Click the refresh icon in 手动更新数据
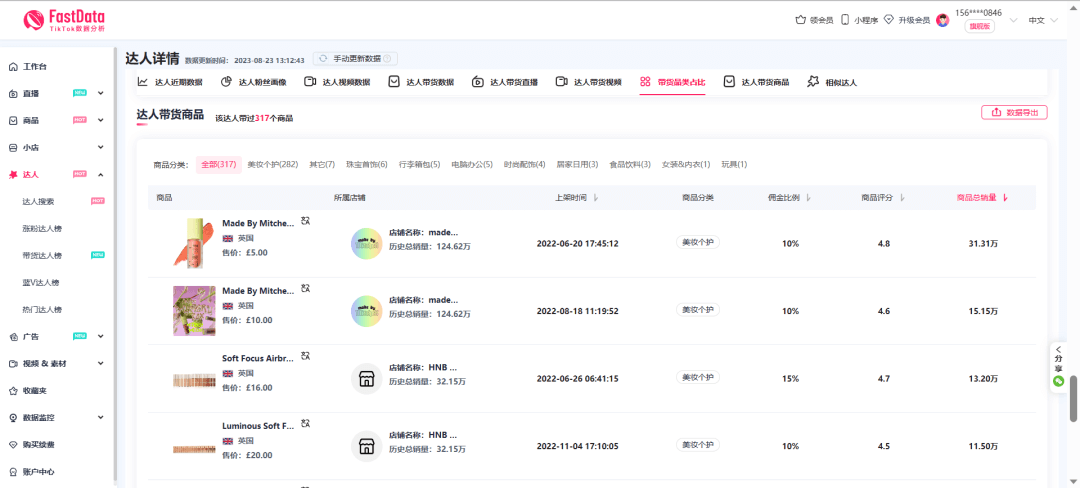This screenshot has height=488, width=1080. (x=323, y=59)
